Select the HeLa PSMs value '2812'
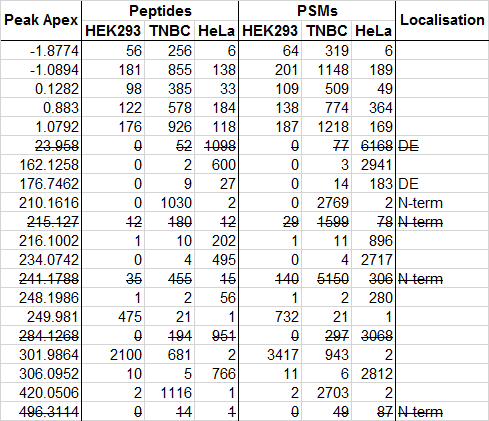 coord(373,374)
